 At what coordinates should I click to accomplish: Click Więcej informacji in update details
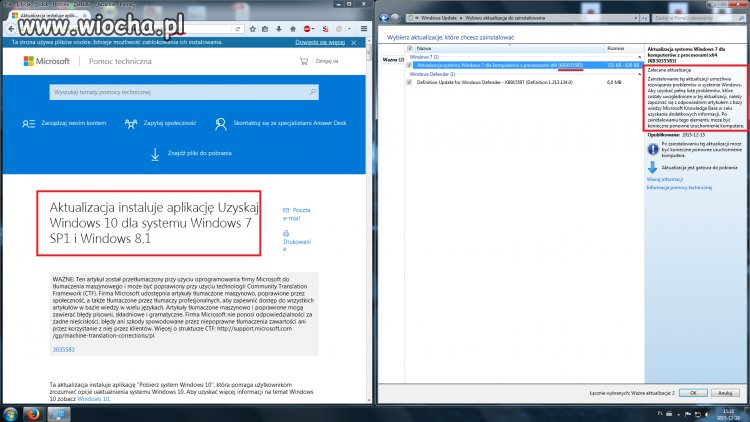click(665, 179)
